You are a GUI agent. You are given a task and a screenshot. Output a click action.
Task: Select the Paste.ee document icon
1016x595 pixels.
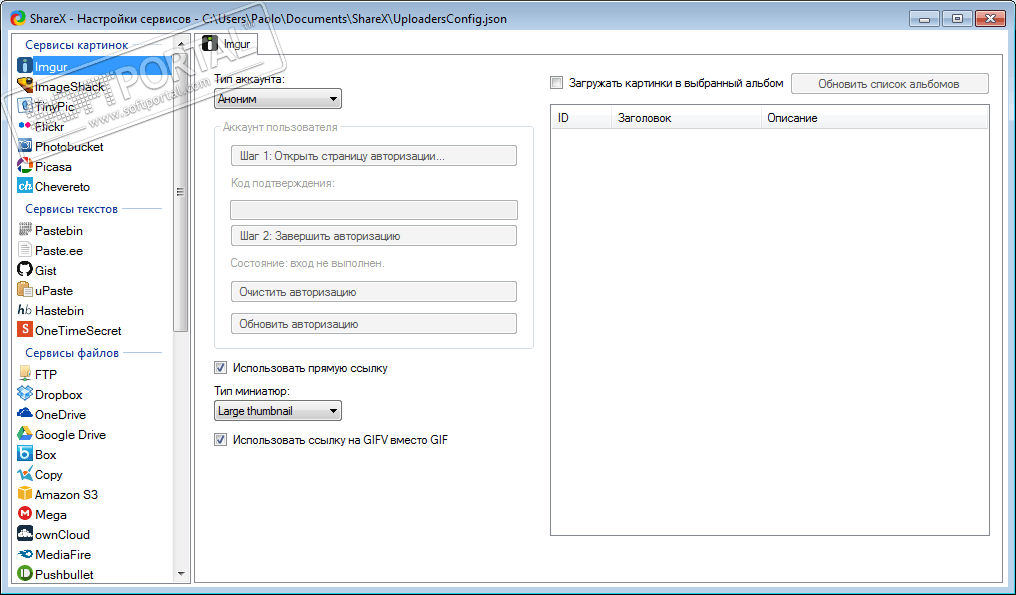click(25, 250)
